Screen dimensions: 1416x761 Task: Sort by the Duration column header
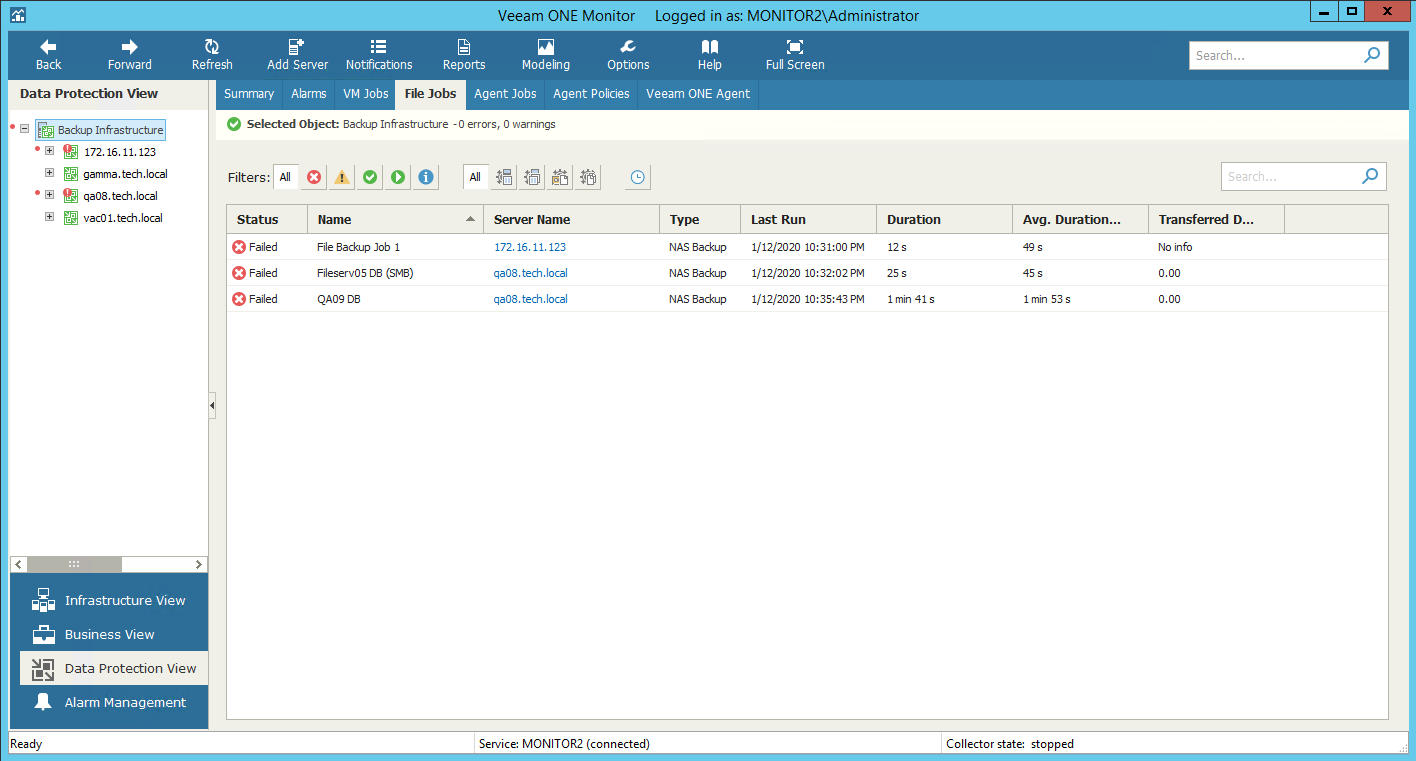944,219
